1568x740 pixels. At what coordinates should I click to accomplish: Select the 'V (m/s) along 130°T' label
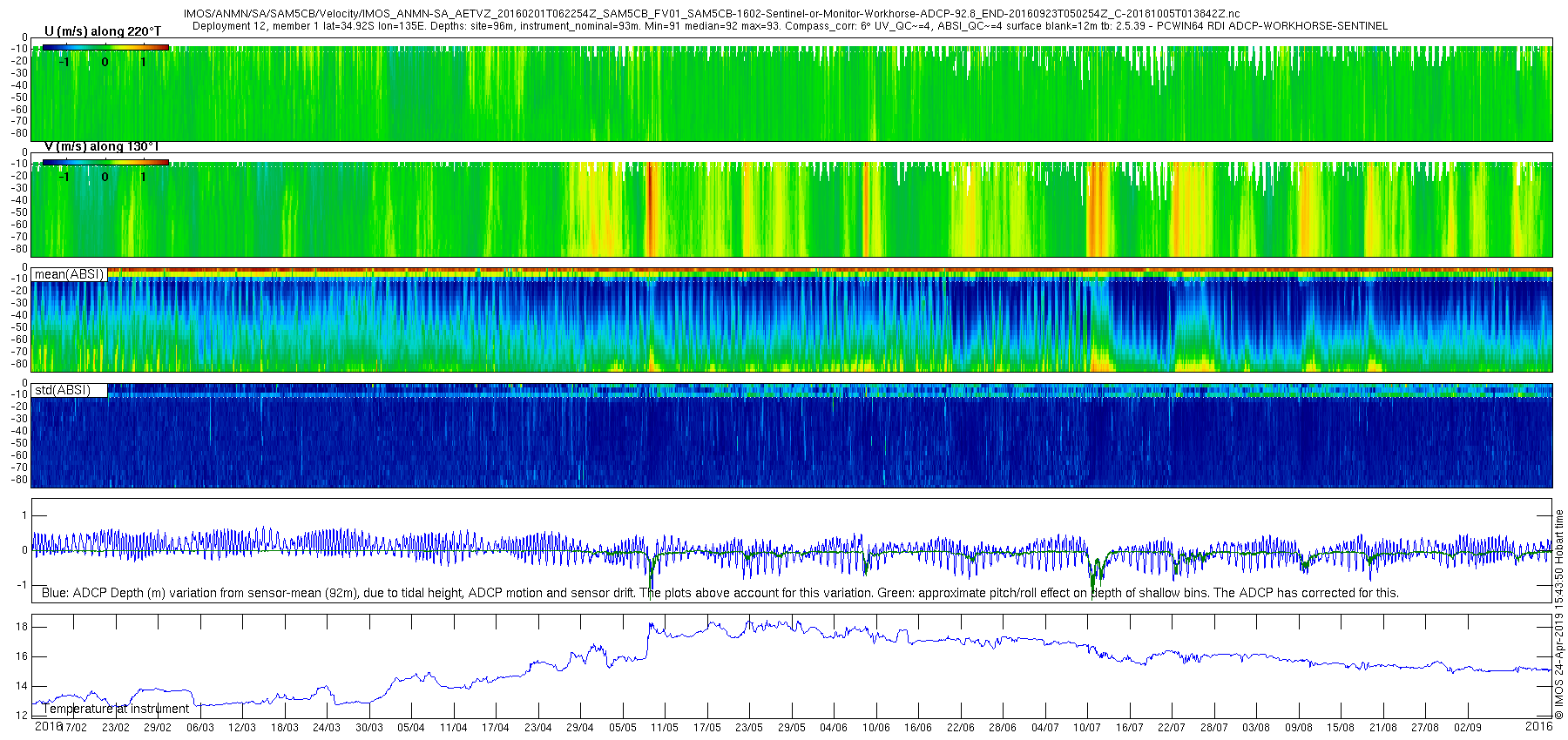(x=102, y=146)
